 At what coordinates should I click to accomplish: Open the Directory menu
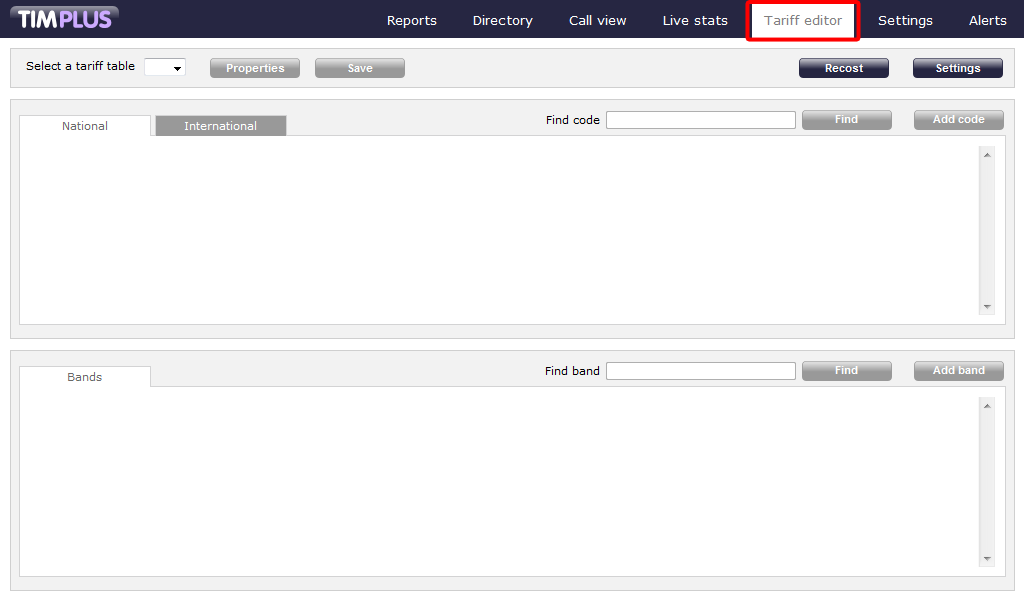point(502,20)
